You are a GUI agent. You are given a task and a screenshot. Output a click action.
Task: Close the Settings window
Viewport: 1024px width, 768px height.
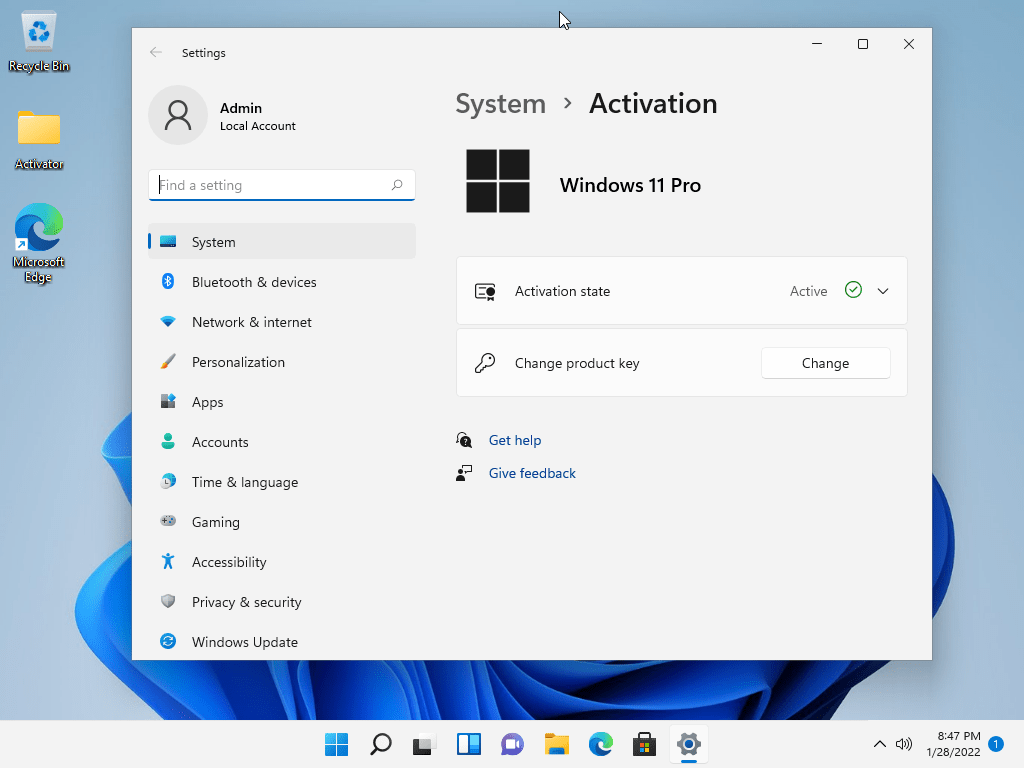pyautogui.click(x=908, y=44)
